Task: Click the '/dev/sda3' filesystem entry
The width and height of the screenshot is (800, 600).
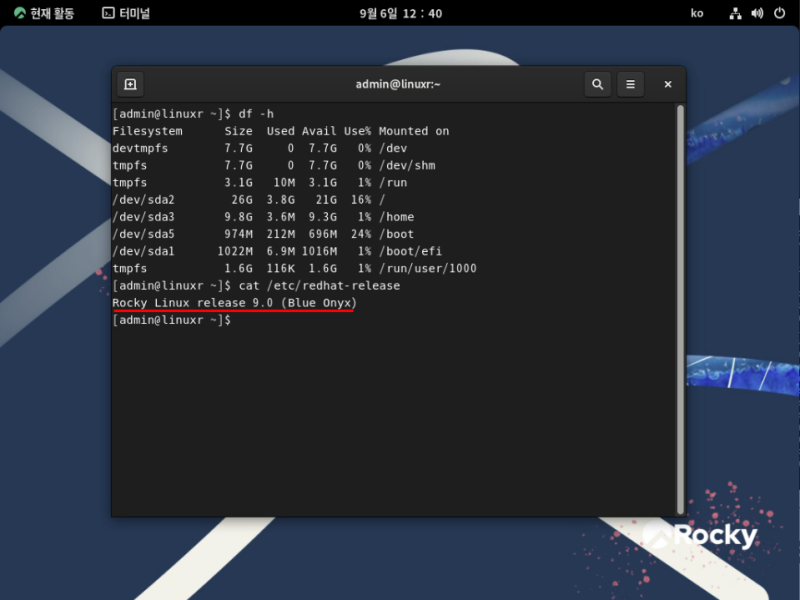Action: click(143, 217)
